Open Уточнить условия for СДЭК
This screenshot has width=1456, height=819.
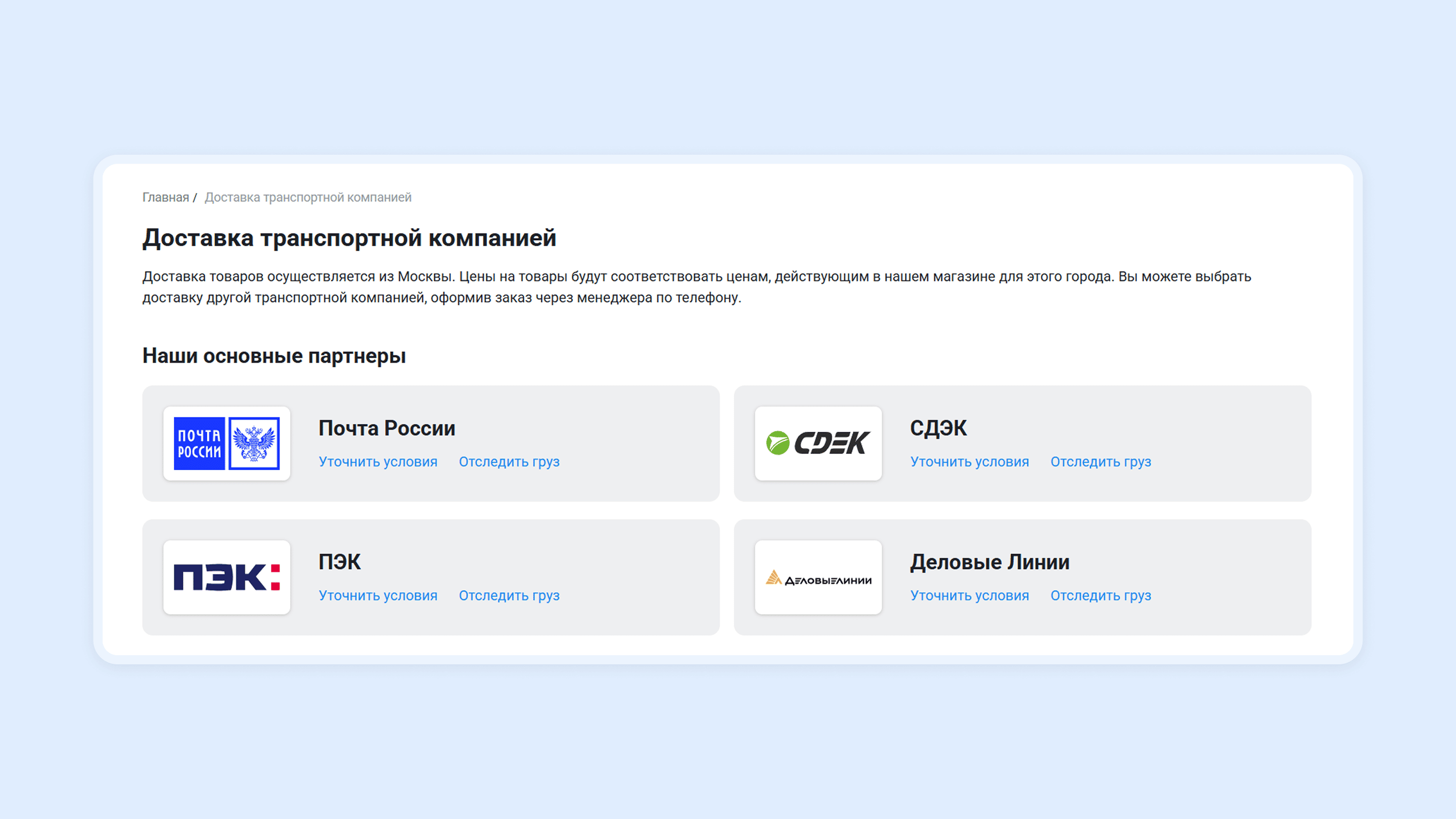pos(969,462)
